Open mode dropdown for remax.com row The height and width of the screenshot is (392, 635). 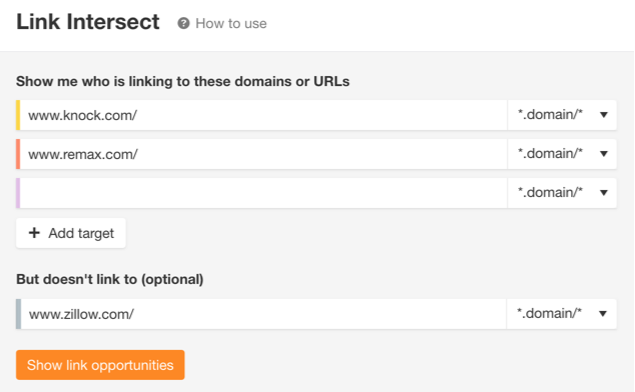562,154
